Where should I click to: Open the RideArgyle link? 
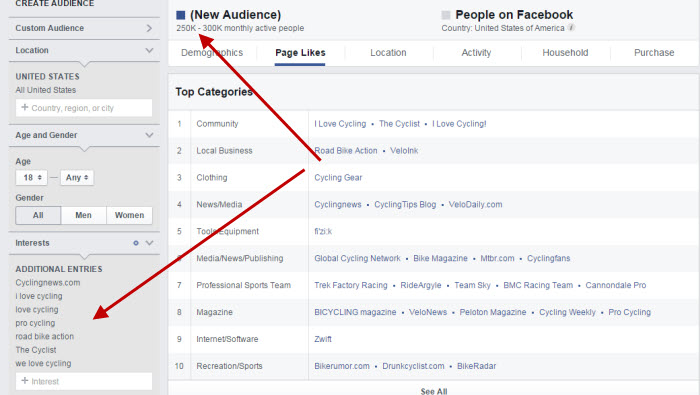click(421, 285)
